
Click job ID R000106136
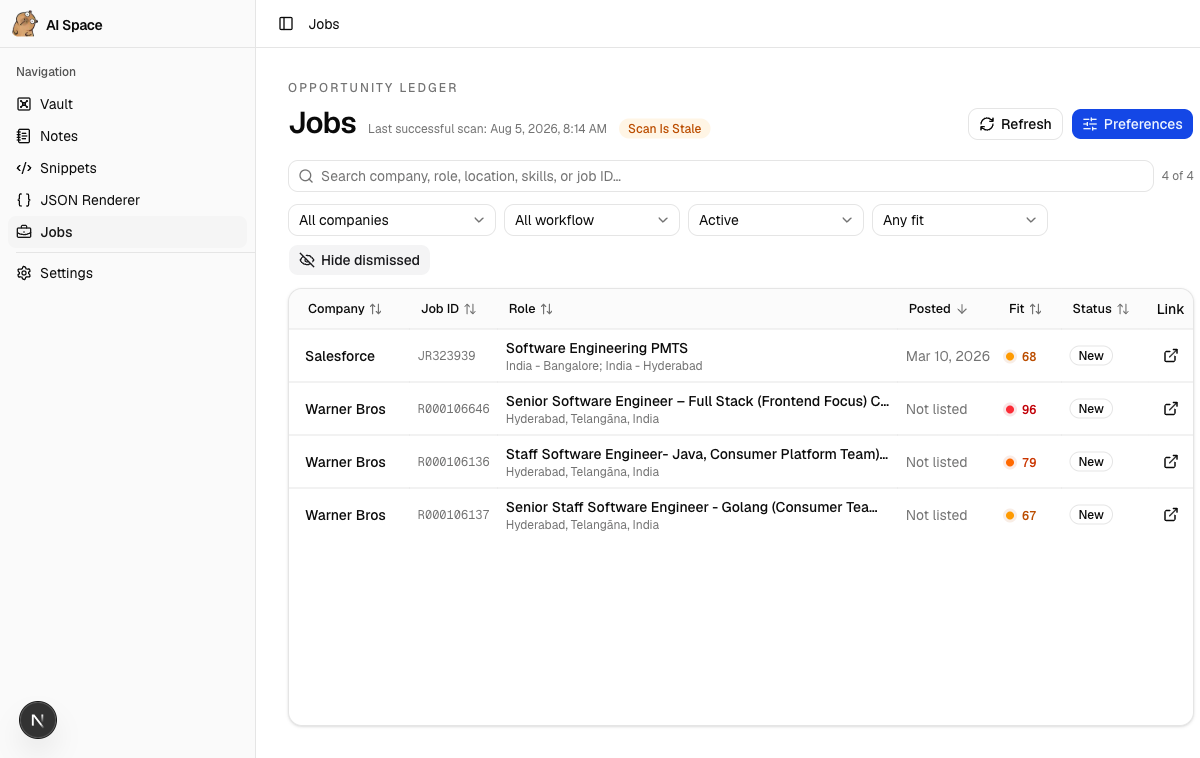[x=454, y=462]
